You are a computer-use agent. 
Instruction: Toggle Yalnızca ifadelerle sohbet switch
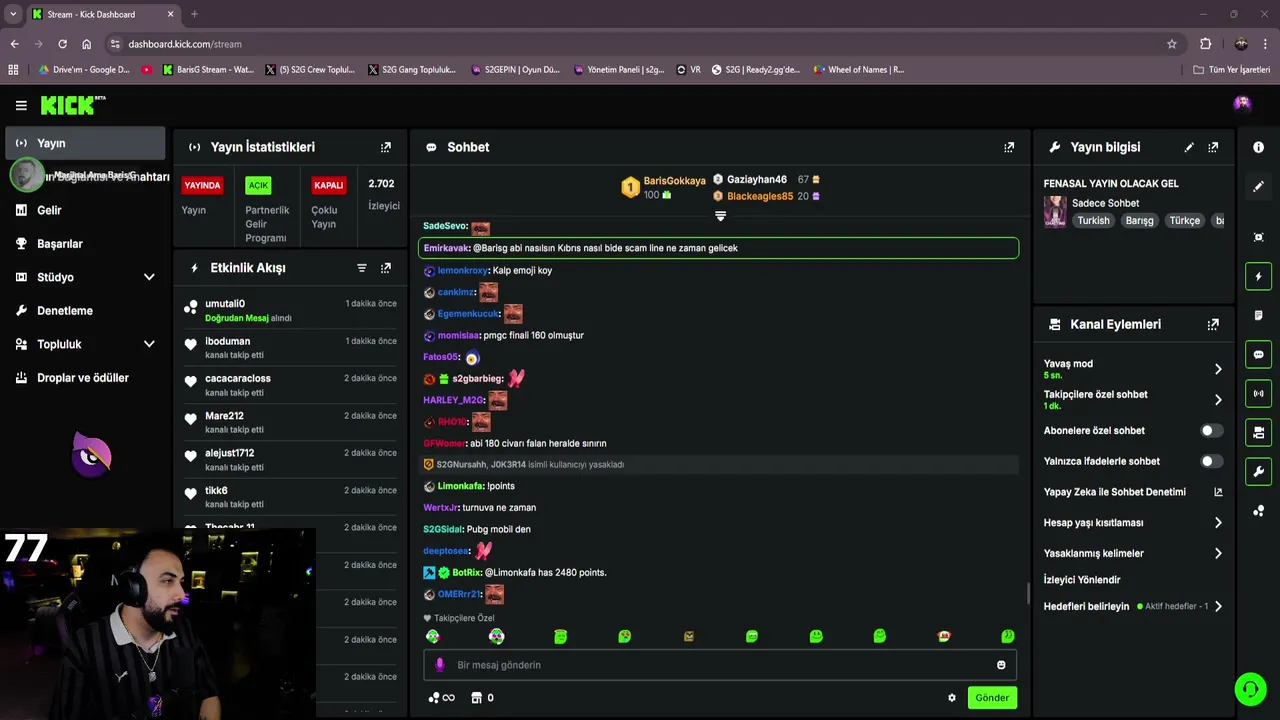pos(1211,462)
